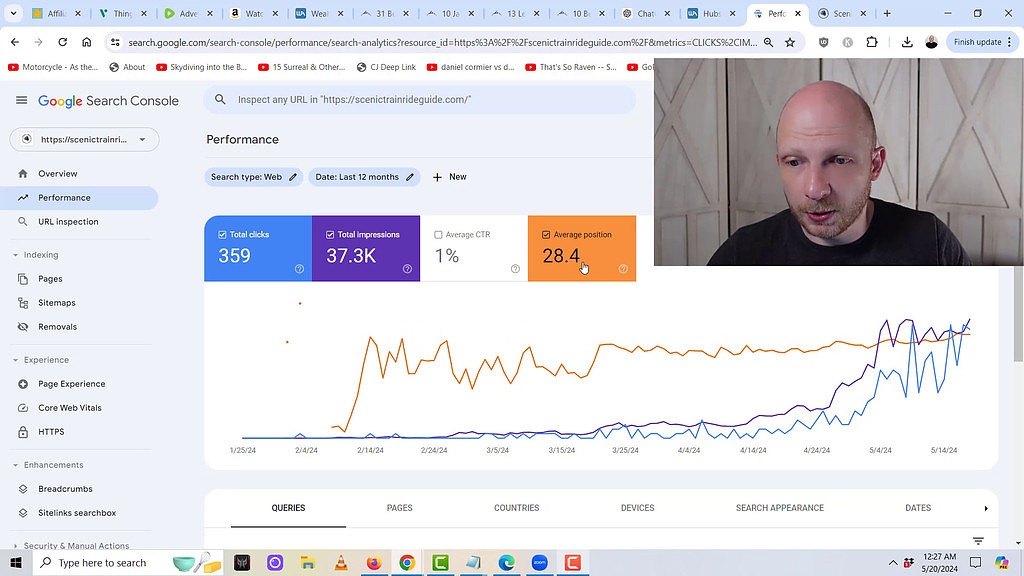Select the DEVICES tab
Viewport: 1024px width, 576px height.
(x=637, y=508)
